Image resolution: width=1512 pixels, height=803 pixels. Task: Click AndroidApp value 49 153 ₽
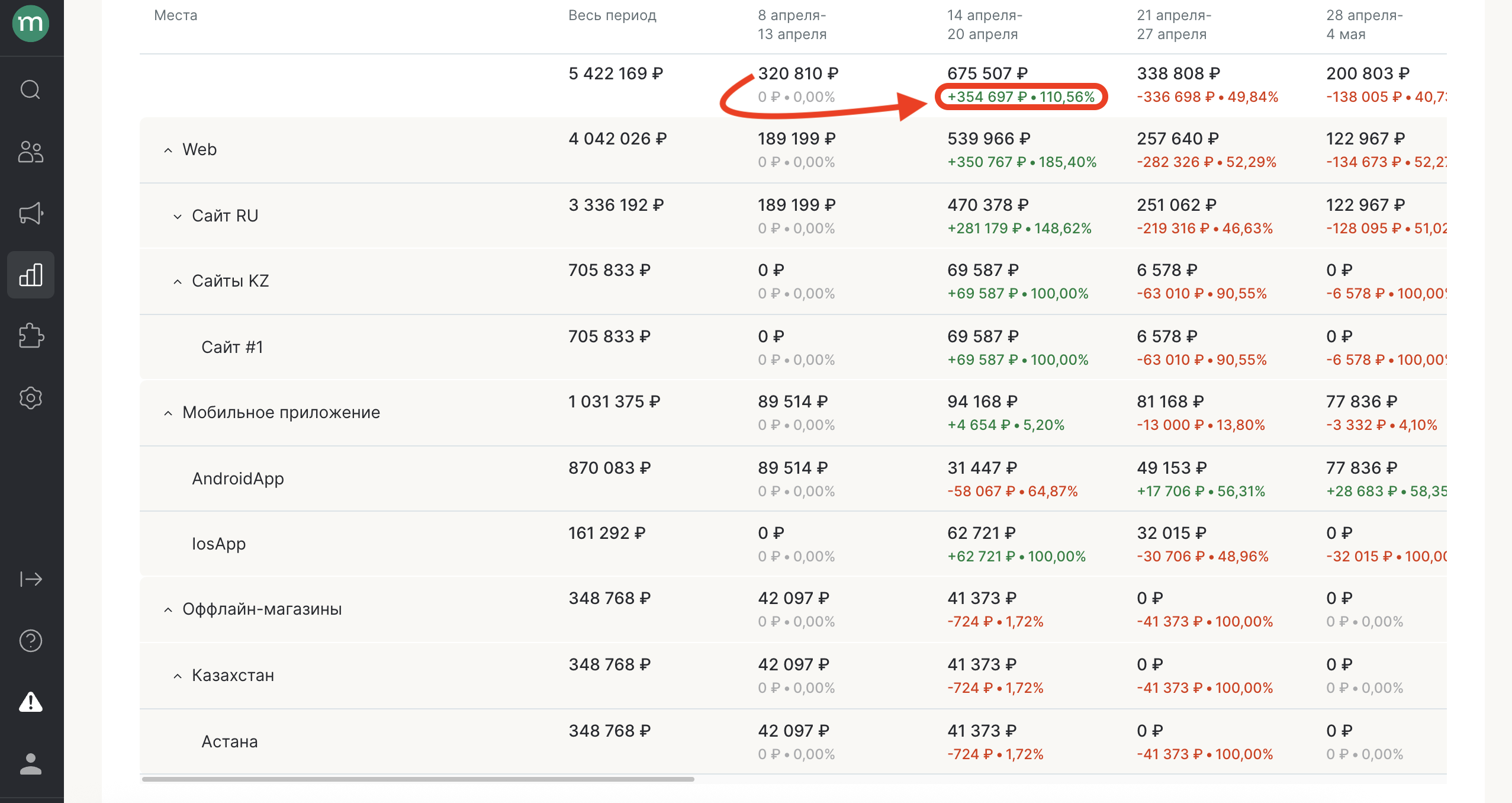[1172, 468]
